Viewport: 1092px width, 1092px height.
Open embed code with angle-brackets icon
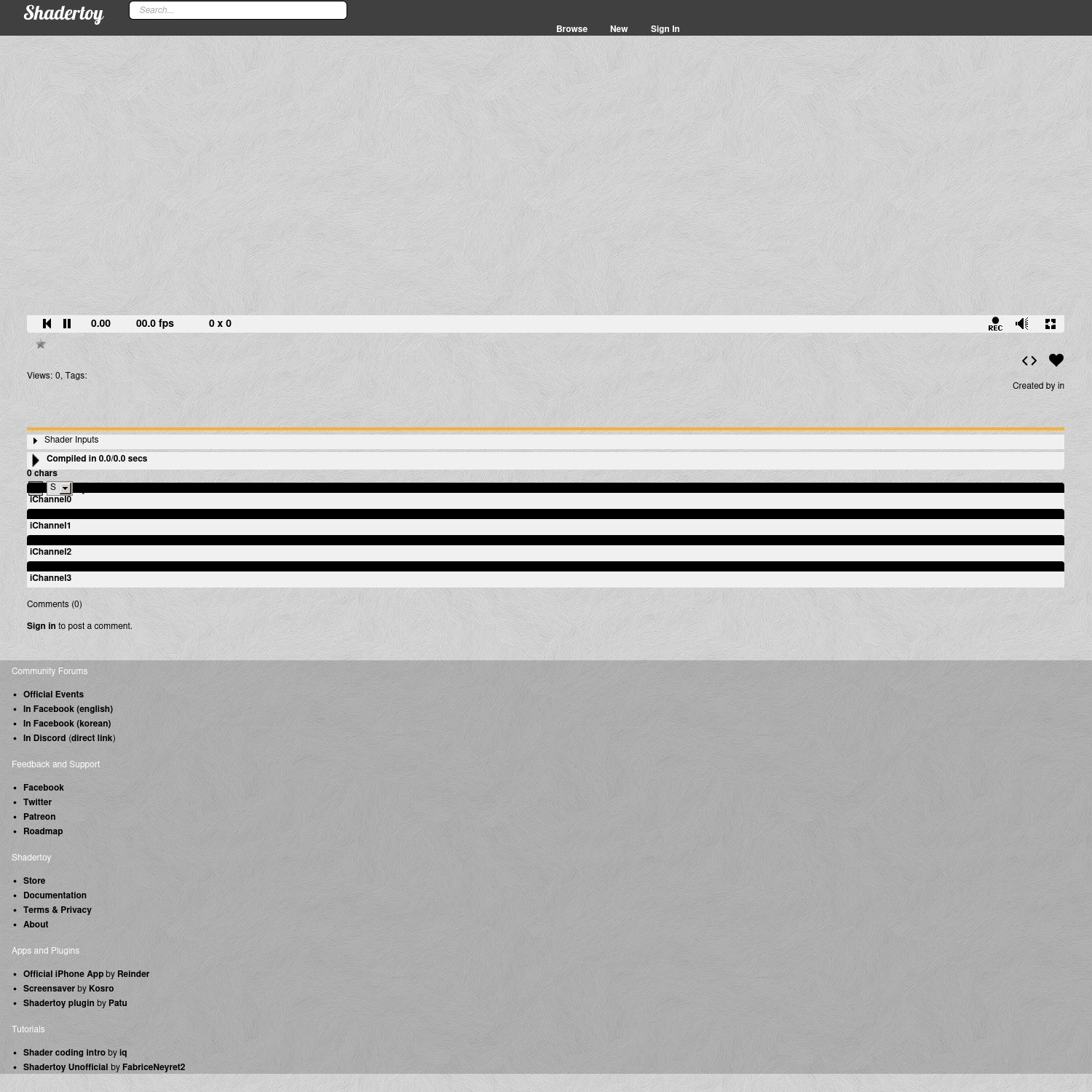tap(1029, 360)
